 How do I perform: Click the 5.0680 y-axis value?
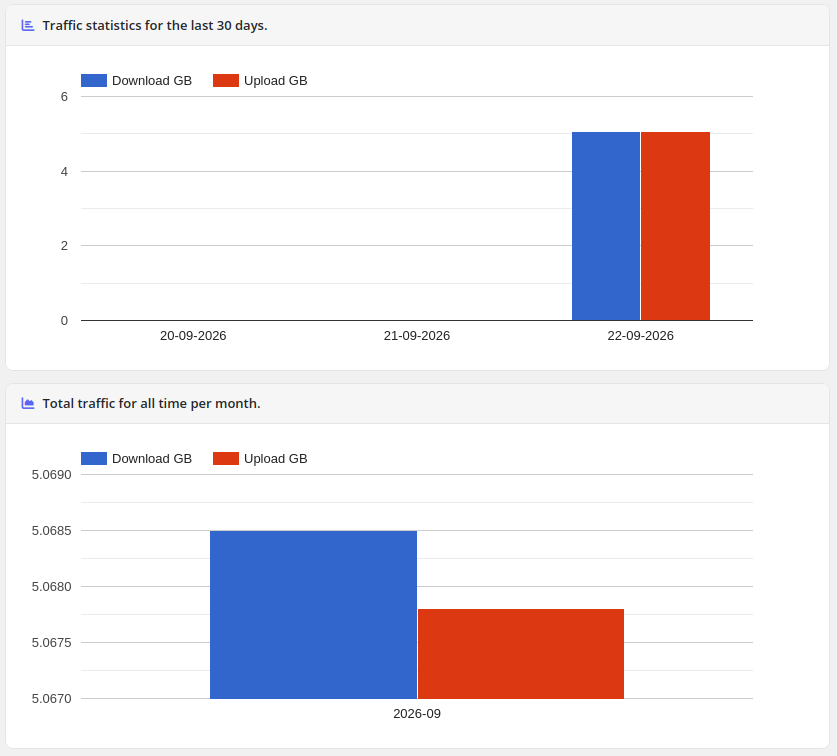(x=51, y=587)
